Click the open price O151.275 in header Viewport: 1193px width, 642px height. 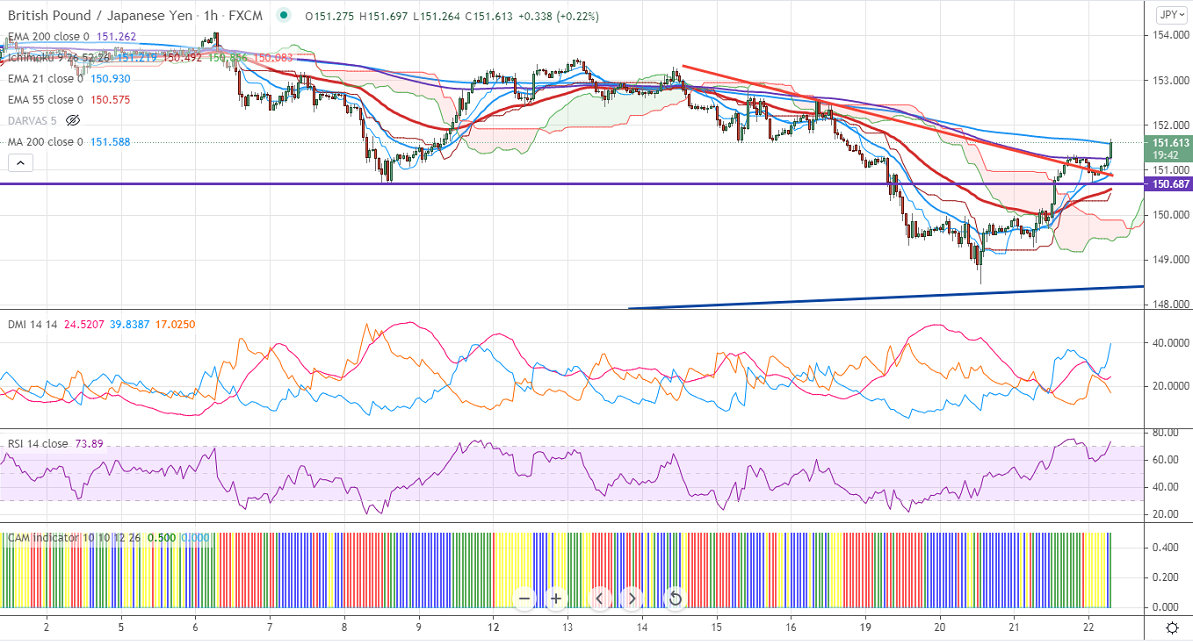coord(329,16)
